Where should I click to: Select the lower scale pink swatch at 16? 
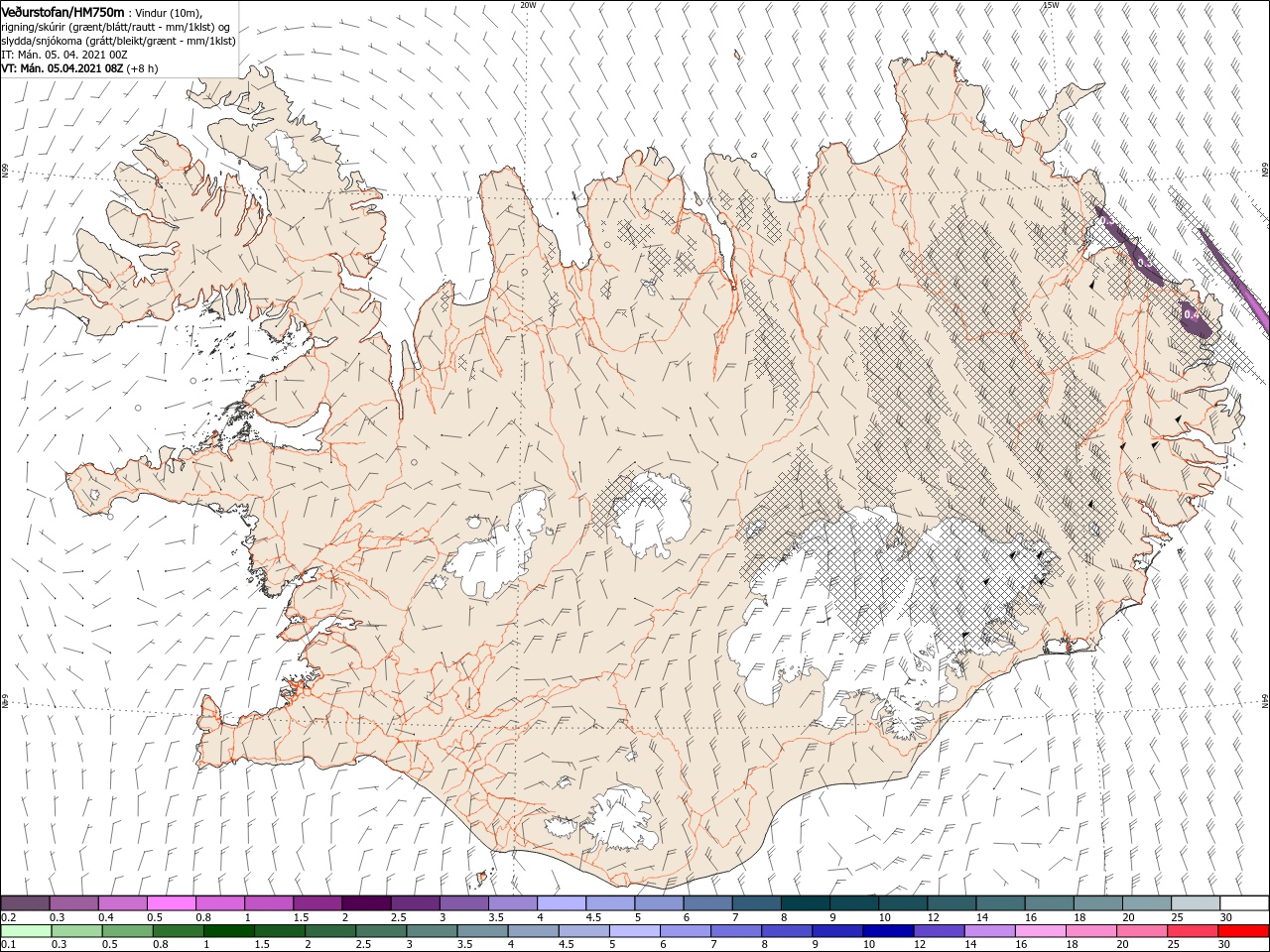coord(1039,931)
